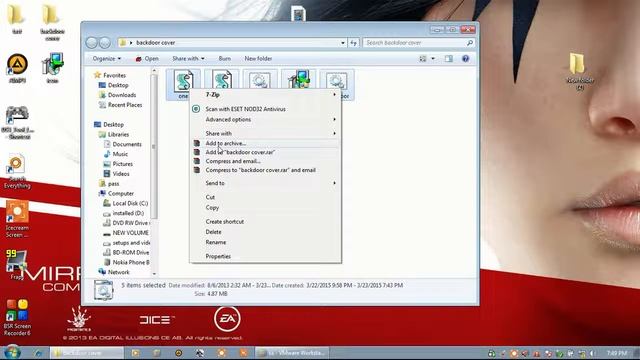The width and height of the screenshot is (640, 360).
Task: Select the third file with gear icon
Action: coord(260,80)
